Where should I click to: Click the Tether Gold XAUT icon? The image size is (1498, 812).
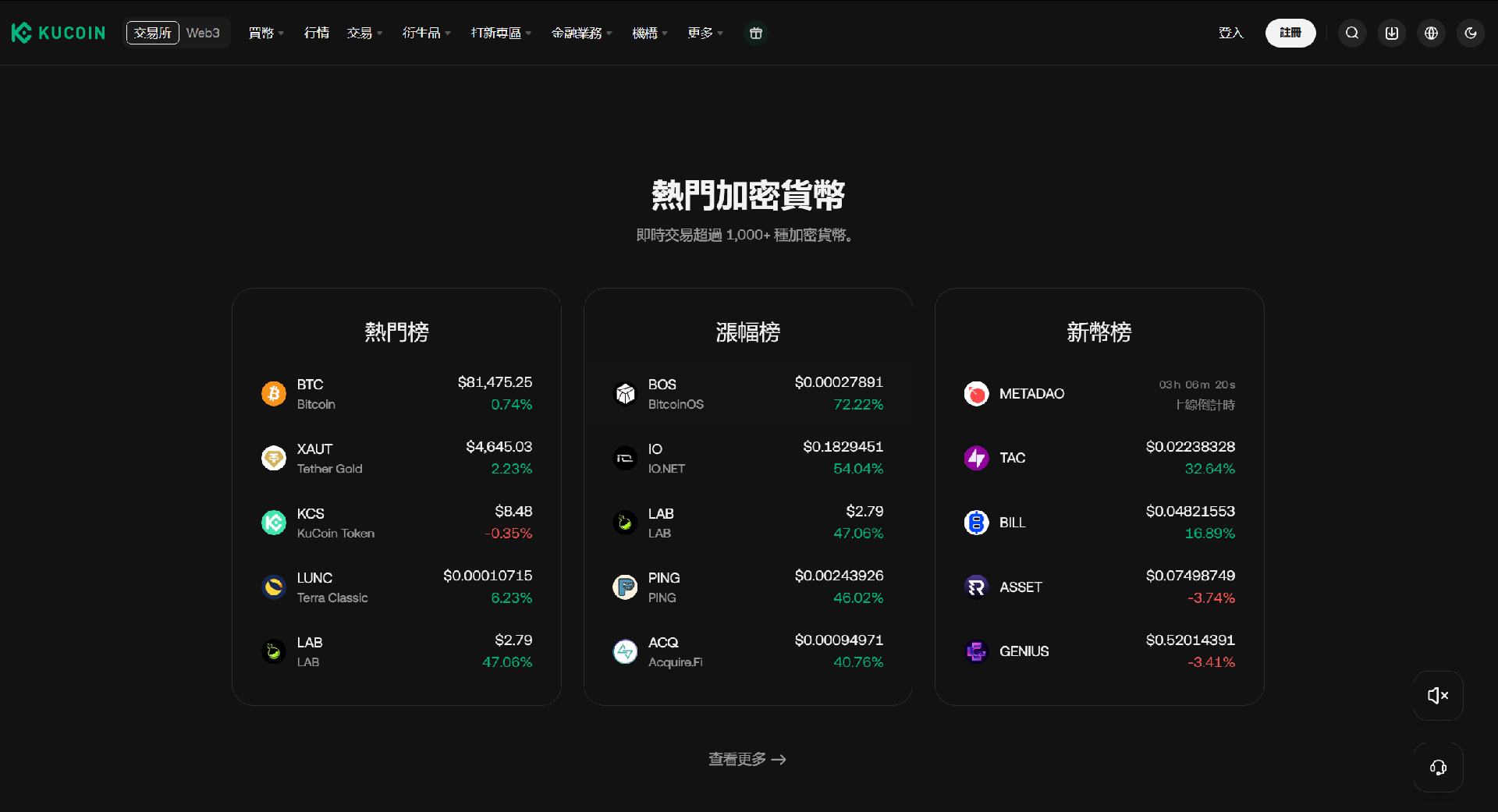tap(274, 458)
